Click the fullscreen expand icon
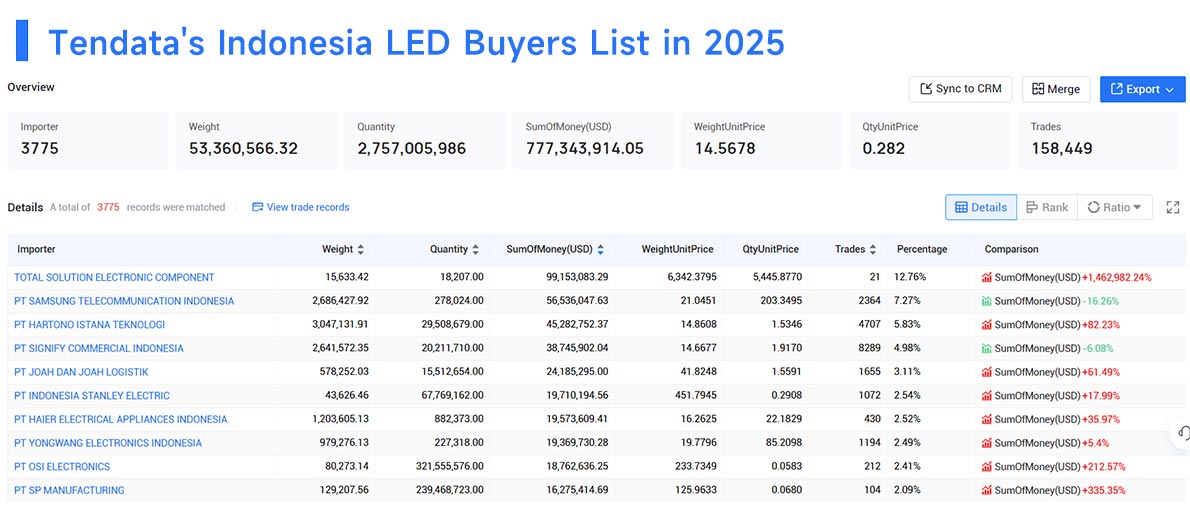The width and height of the screenshot is (1190, 513). click(x=1173, y=207)
